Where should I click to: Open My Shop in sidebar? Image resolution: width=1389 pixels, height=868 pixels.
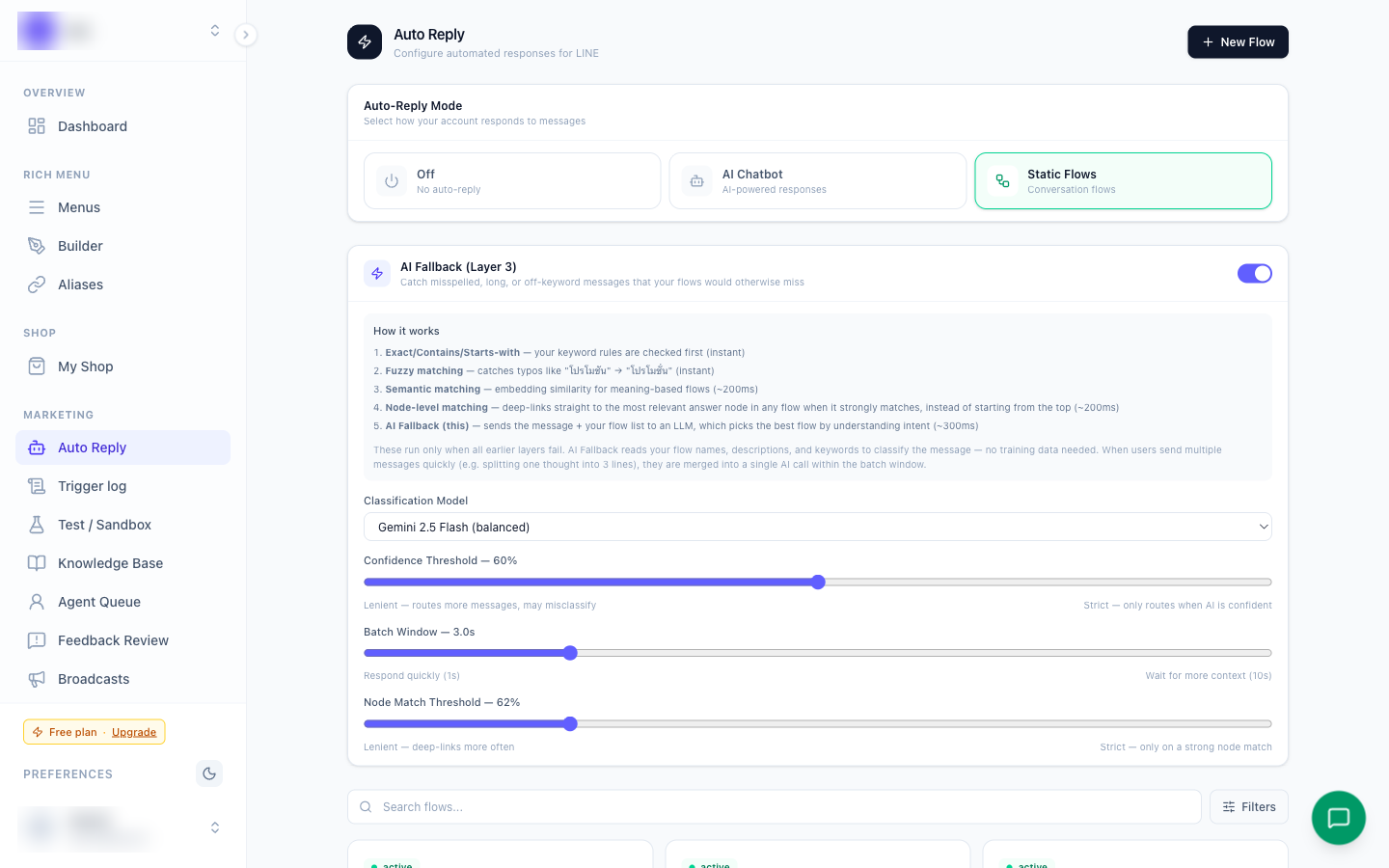pyautogui.click(x=123, y=366)
